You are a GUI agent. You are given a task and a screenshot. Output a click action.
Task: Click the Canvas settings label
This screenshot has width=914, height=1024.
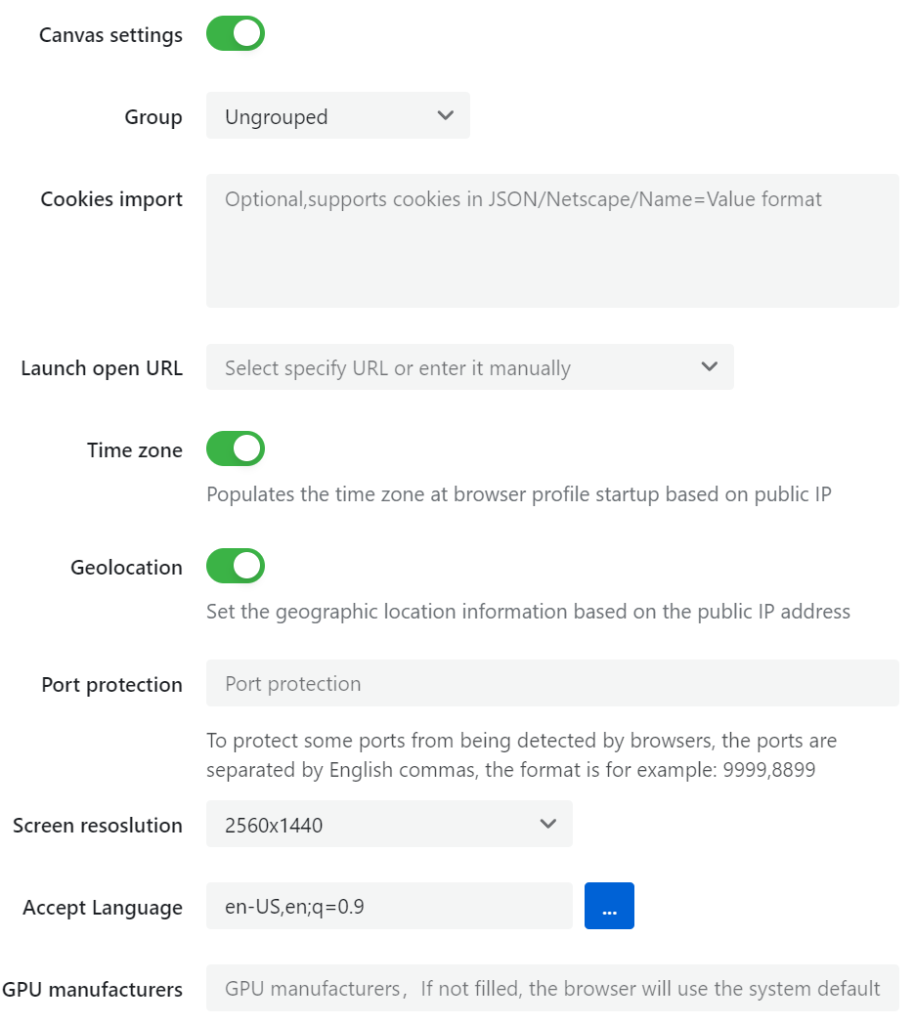tap(111, 35)
